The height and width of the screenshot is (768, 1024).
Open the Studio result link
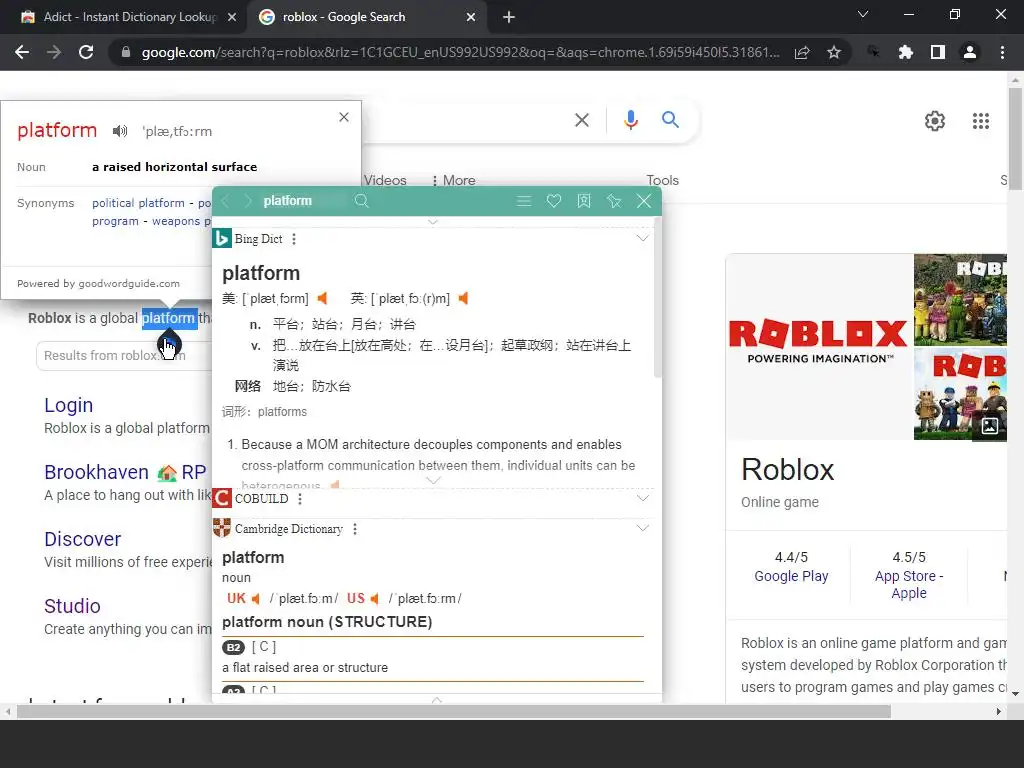72,606
